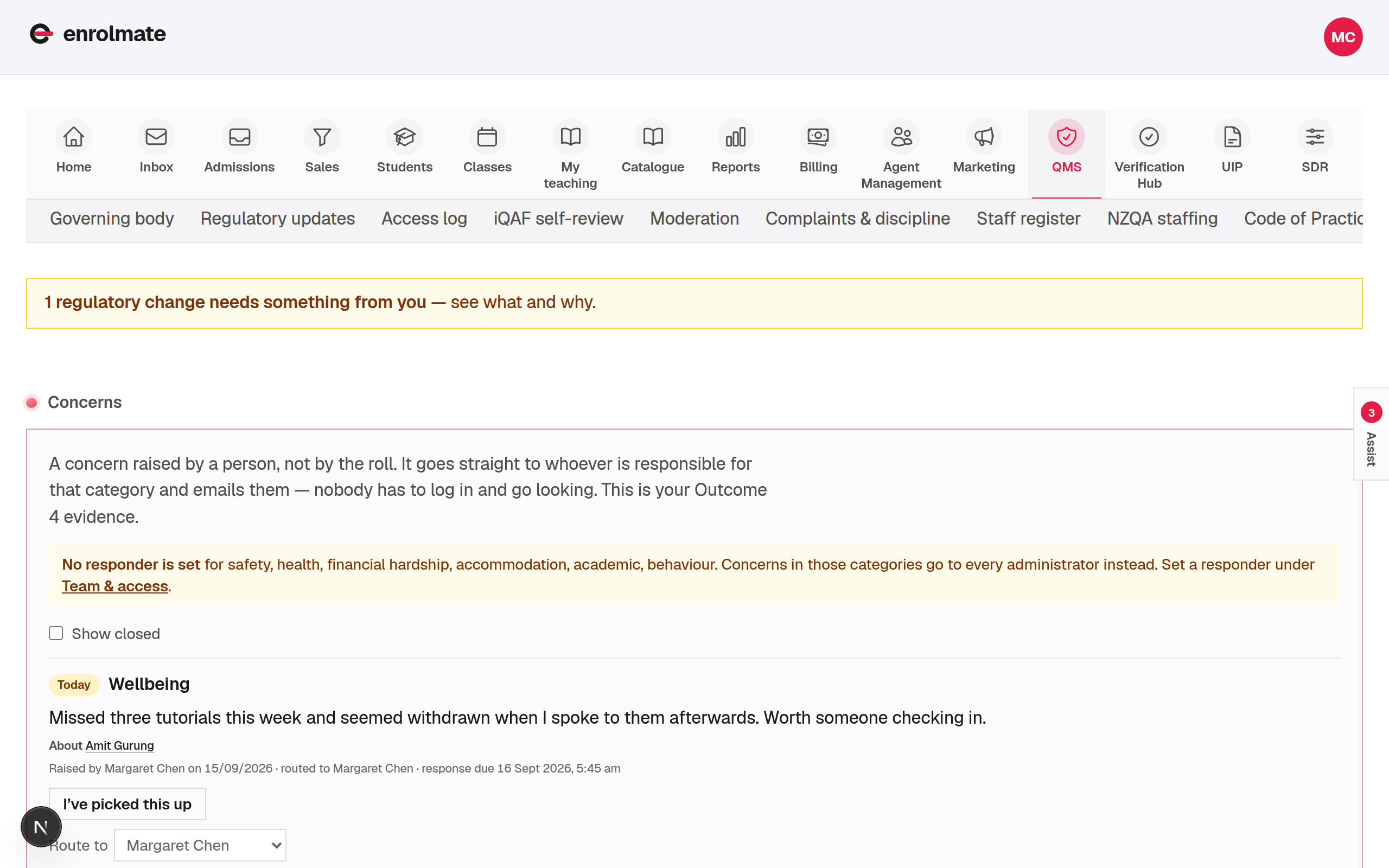1389x868 pixels.
Task: Open the MC user avatar menu
Action: [x=1343, y=37]
